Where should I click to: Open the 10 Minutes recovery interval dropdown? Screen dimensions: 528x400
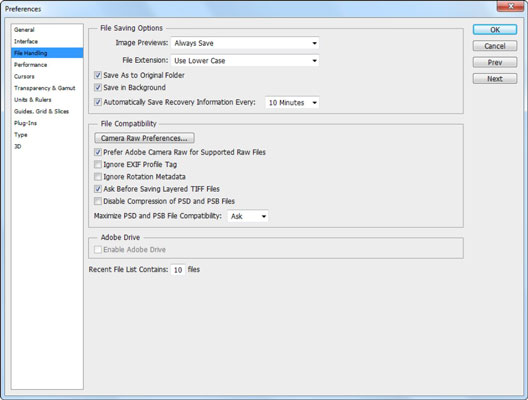click(x=292, y=102)
